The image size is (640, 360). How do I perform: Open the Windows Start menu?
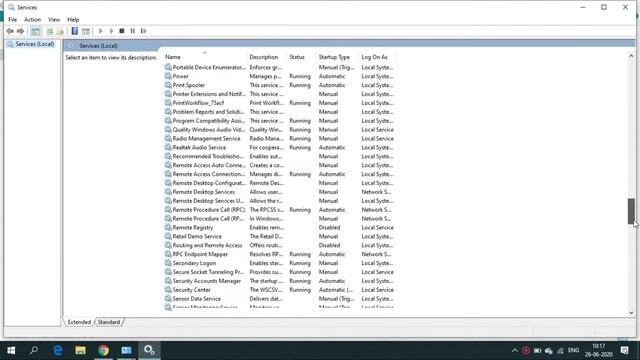pyautogui.click(x=11, y=350)
